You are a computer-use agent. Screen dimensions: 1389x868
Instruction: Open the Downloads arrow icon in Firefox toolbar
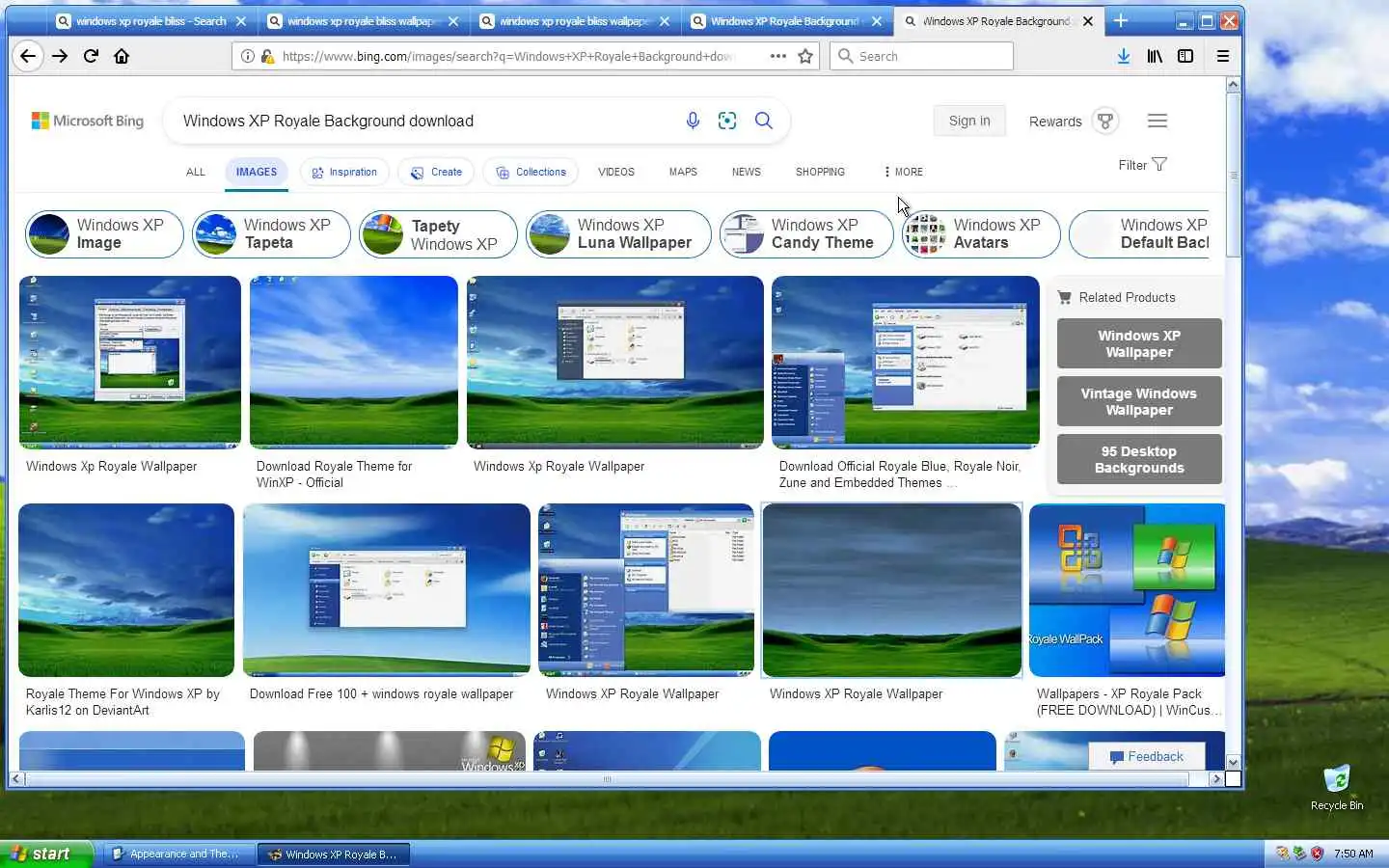(x=1124, y=56)
